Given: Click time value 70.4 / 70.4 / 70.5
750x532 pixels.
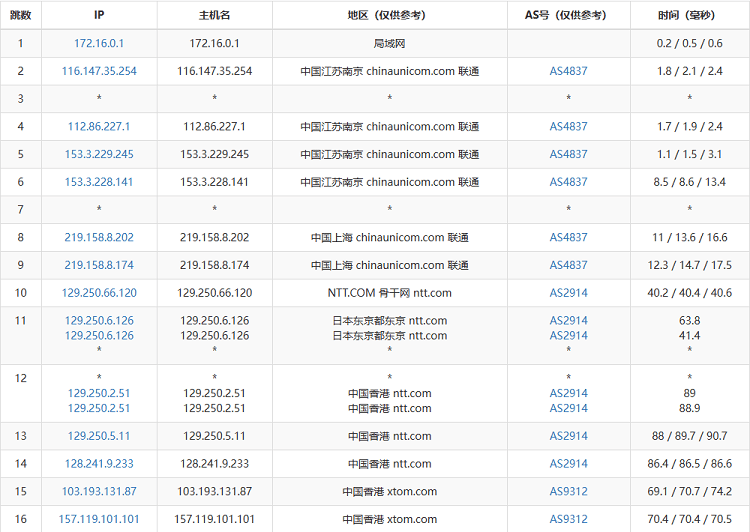Looking at the screenshot, I should click(x=689, y=520).
